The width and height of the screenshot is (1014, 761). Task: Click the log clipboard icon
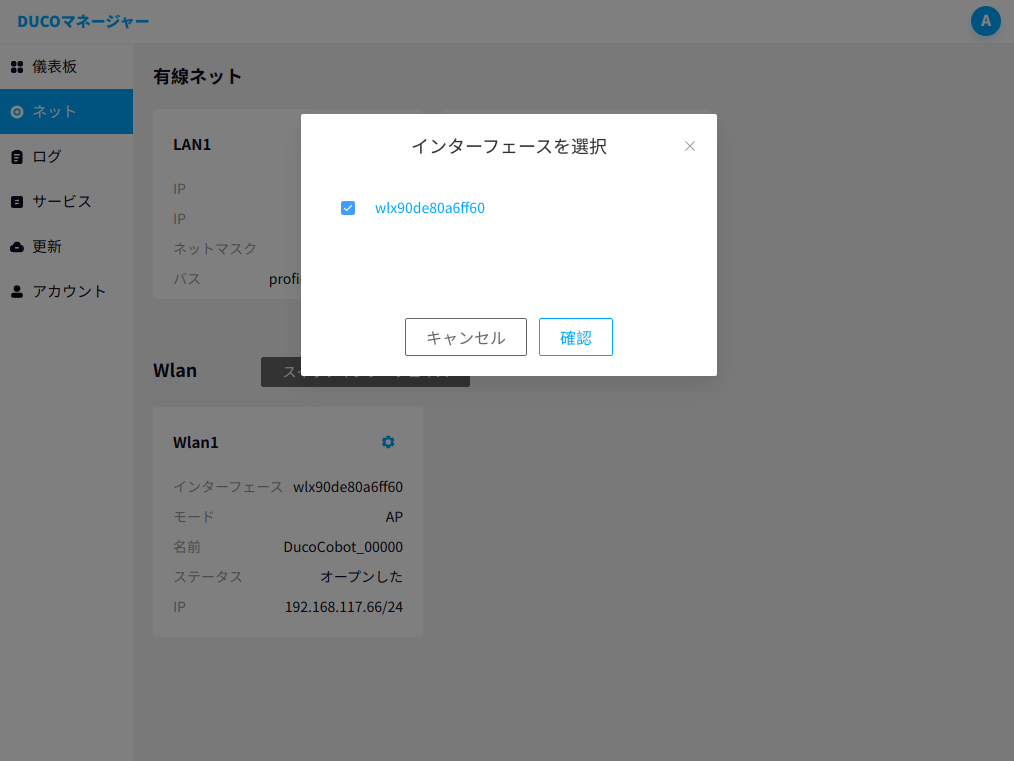point(17,157)
